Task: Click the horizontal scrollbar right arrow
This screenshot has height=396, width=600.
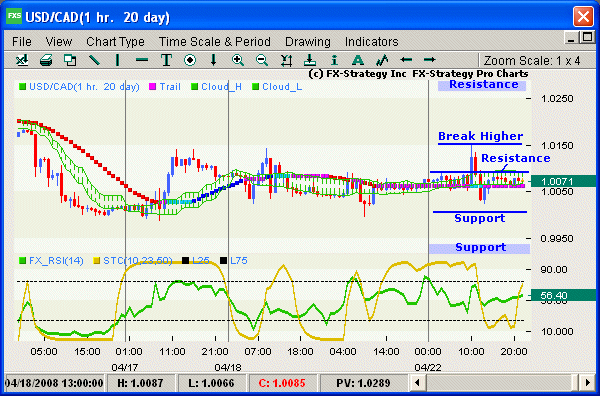Action: click(x=587, y=382)
